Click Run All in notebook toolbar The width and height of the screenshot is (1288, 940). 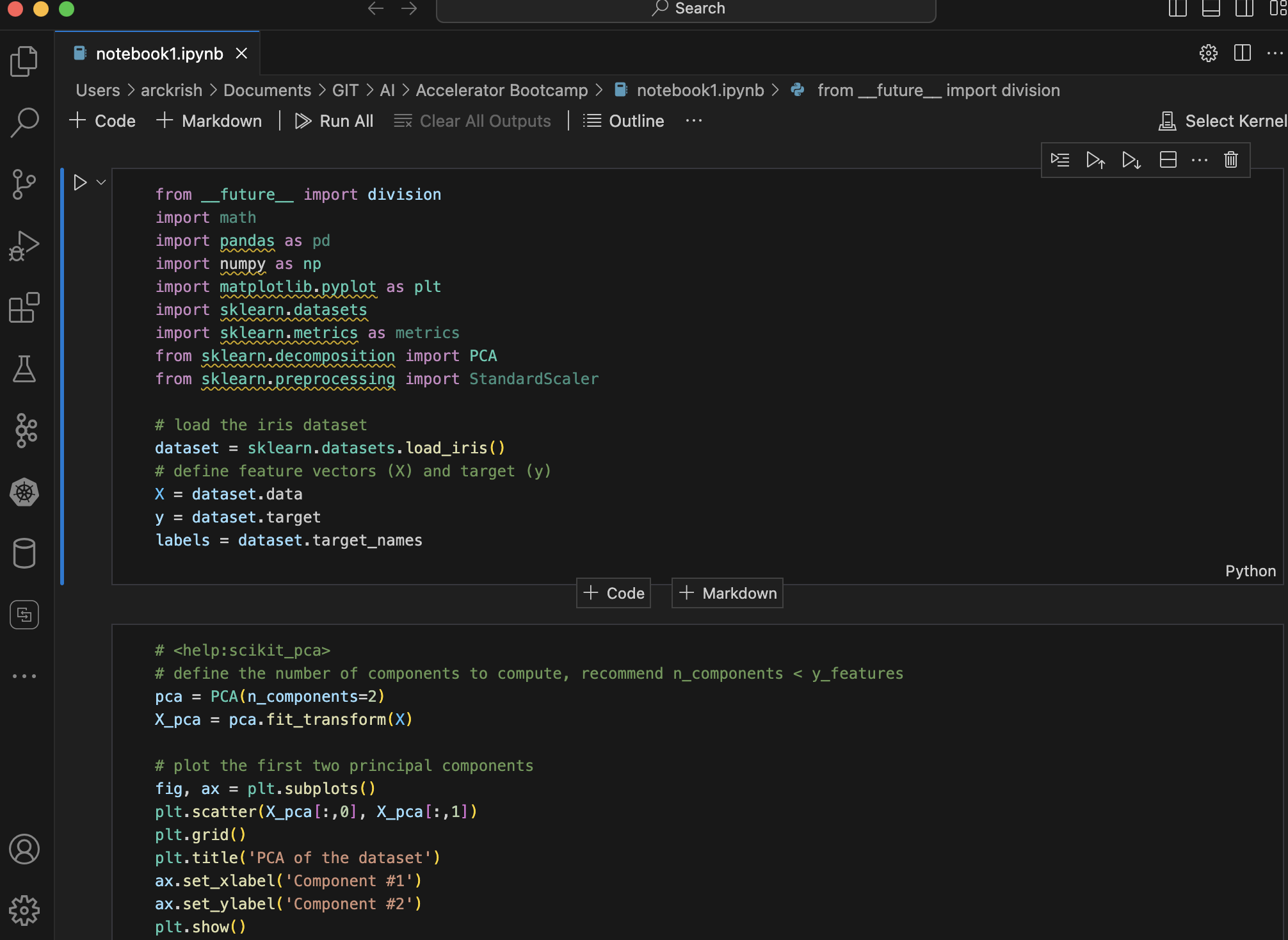tap(334, 121)
